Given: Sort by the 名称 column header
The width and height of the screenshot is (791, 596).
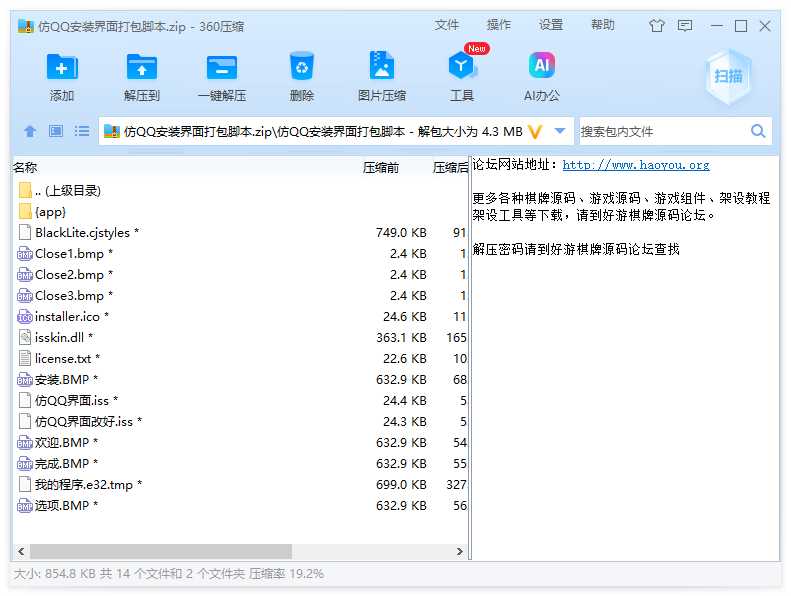Looking at the screenshot, I should (25, 168).
